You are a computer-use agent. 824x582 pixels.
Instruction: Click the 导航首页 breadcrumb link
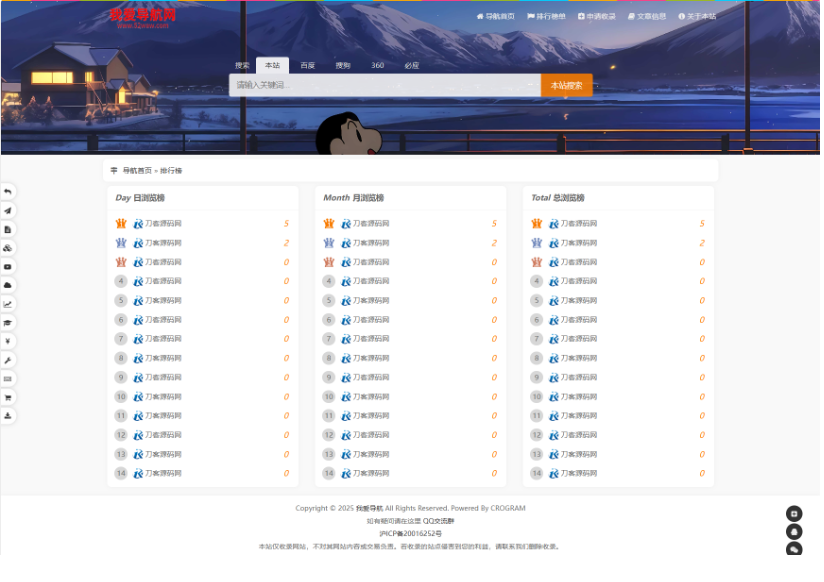coord(137,171)
